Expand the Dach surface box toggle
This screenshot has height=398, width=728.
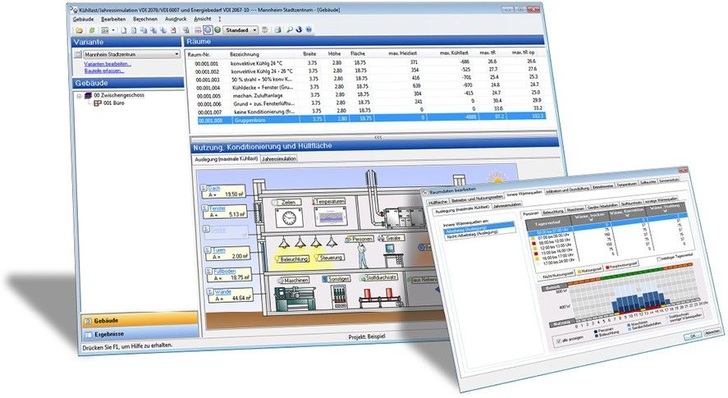click(204, 188)
